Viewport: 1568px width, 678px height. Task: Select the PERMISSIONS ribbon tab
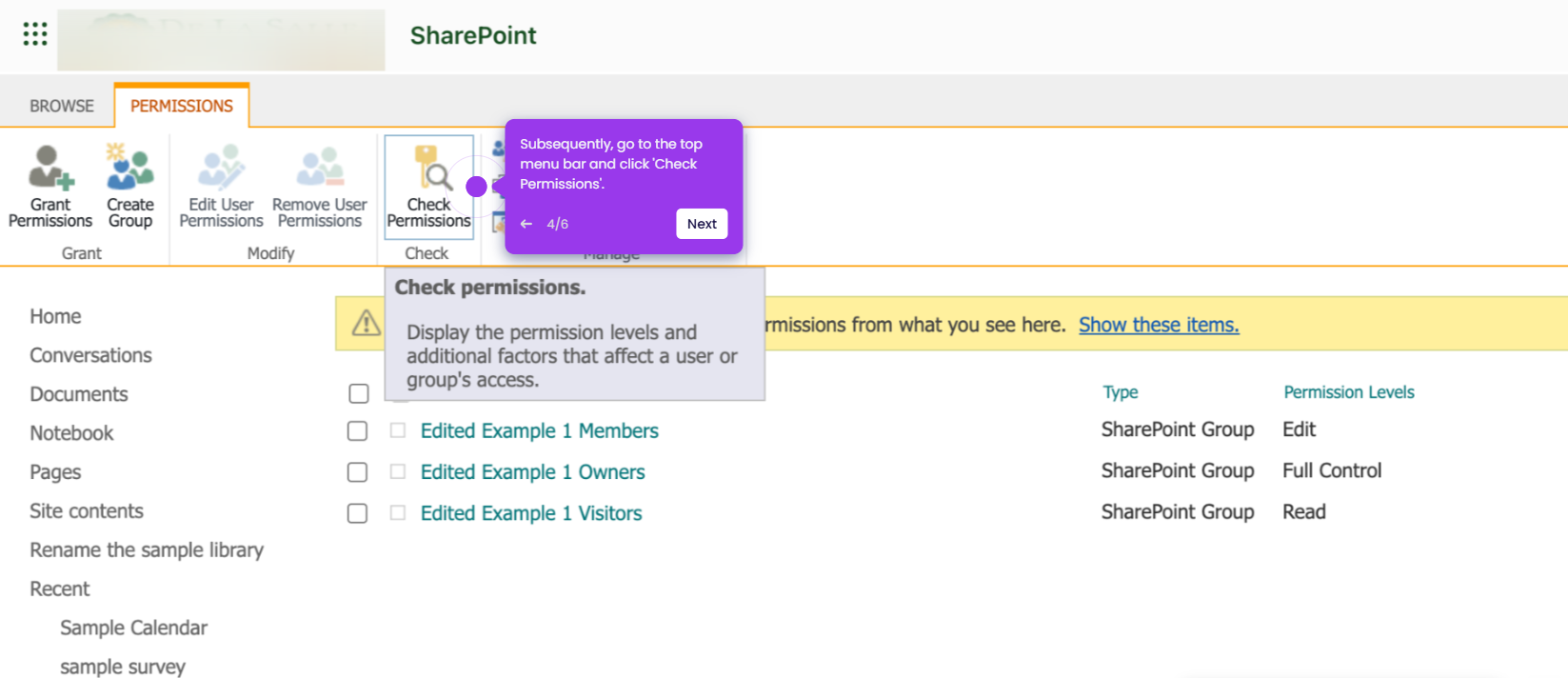(182, 106)
